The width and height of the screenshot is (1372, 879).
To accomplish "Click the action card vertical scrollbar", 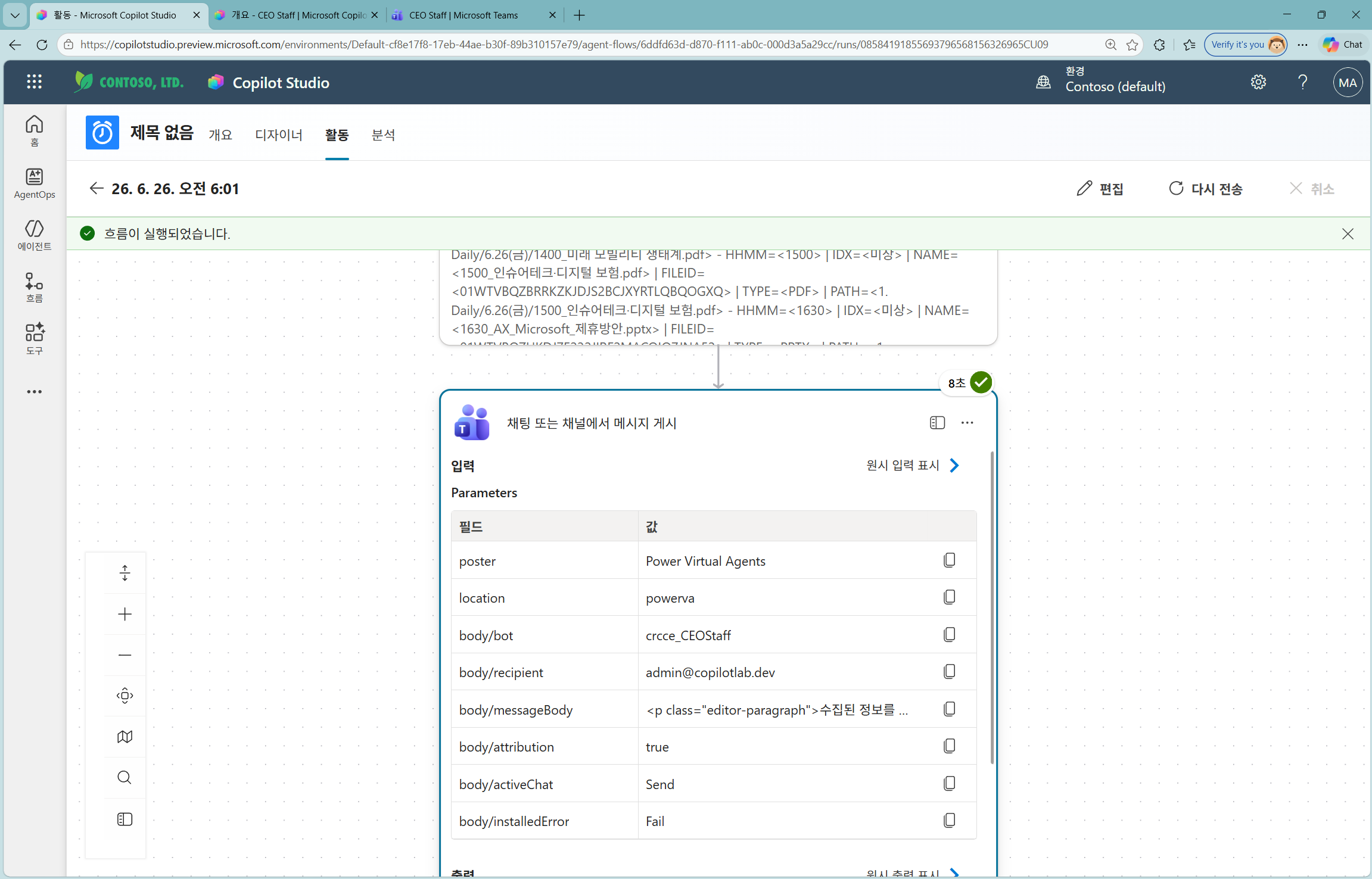I will pyautogui.click(x=992, y=607).
